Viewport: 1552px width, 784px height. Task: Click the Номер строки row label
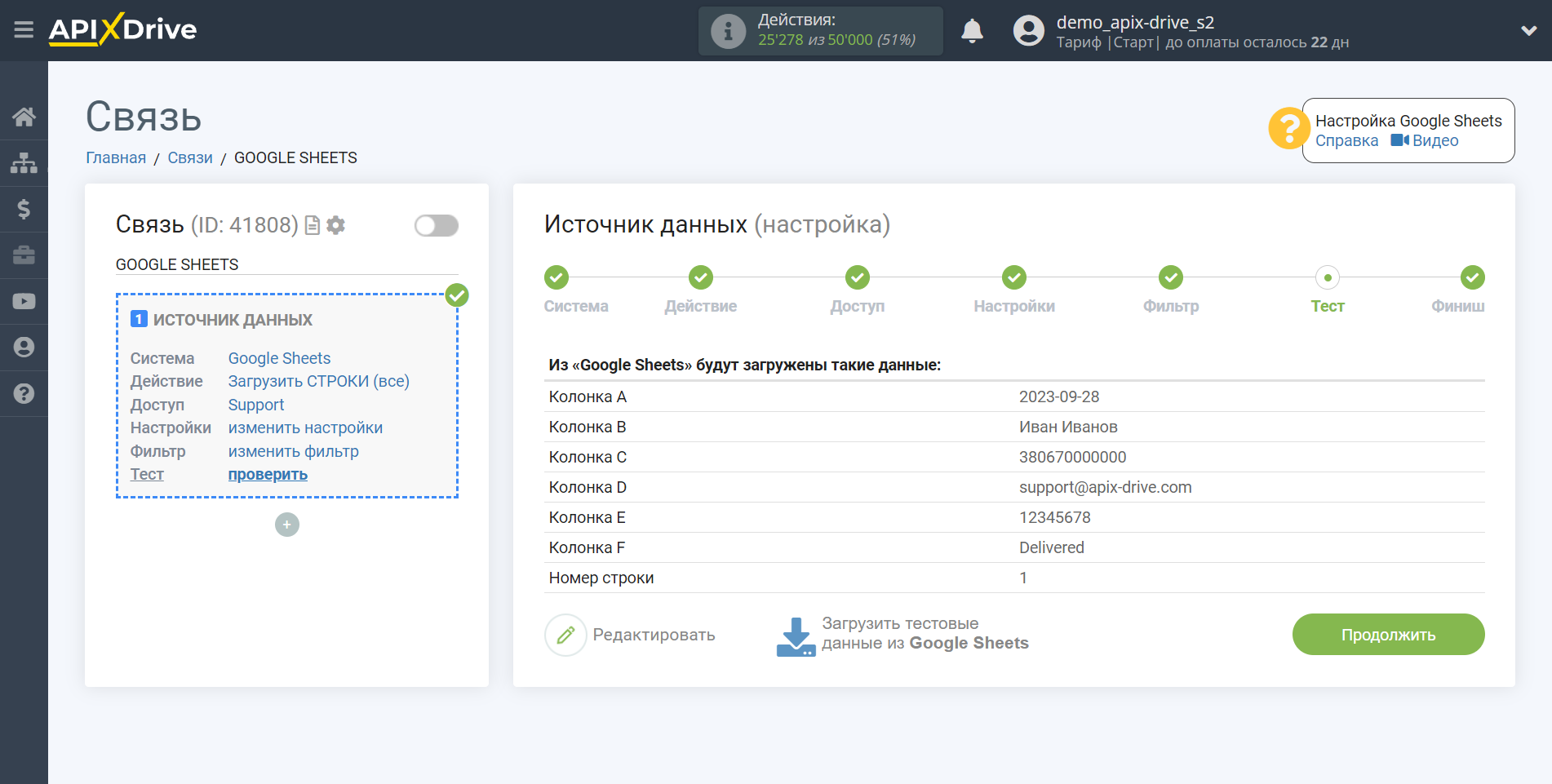601,578
